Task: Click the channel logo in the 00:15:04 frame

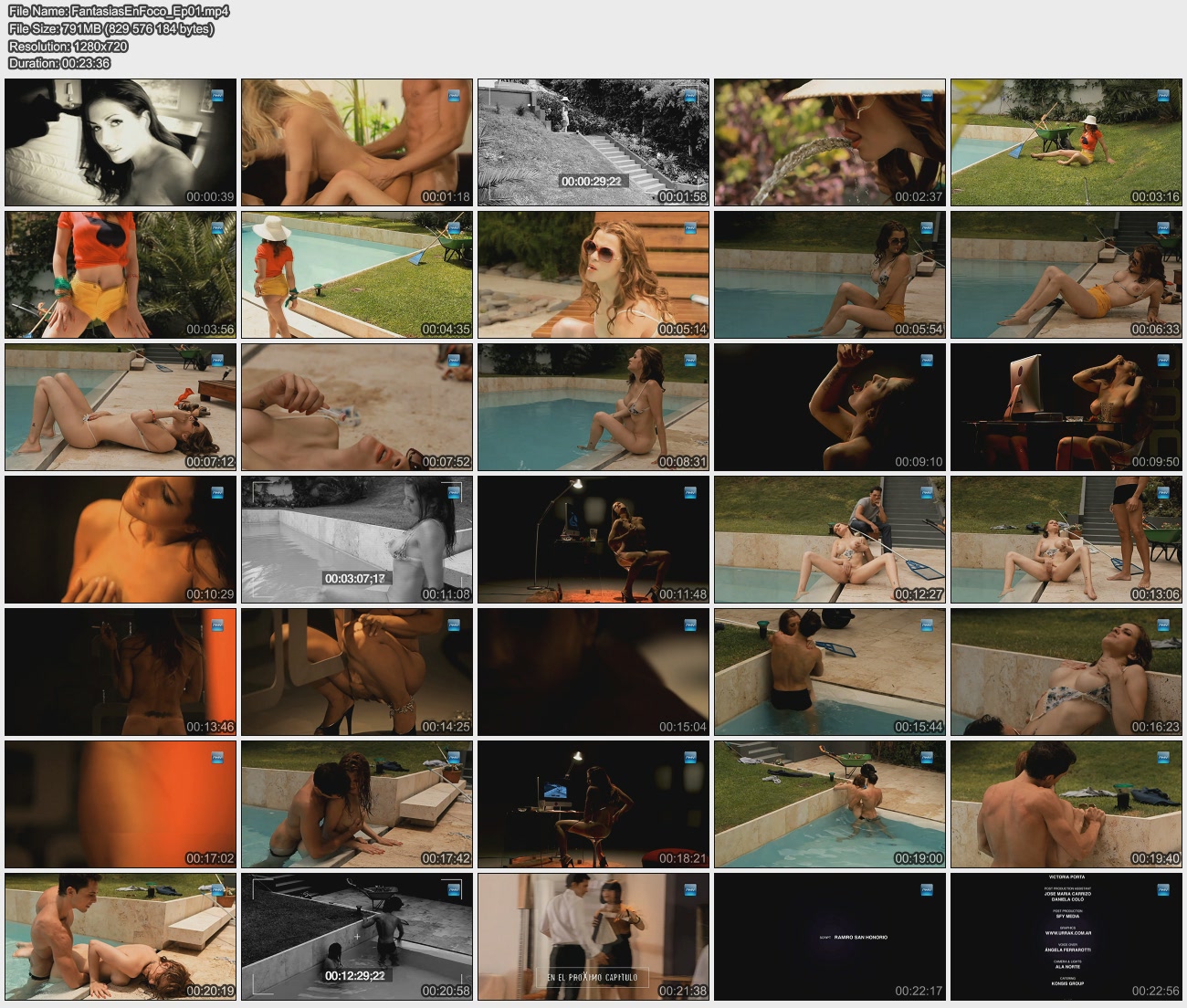Action: pyautogui.click(x=690, y=625)
